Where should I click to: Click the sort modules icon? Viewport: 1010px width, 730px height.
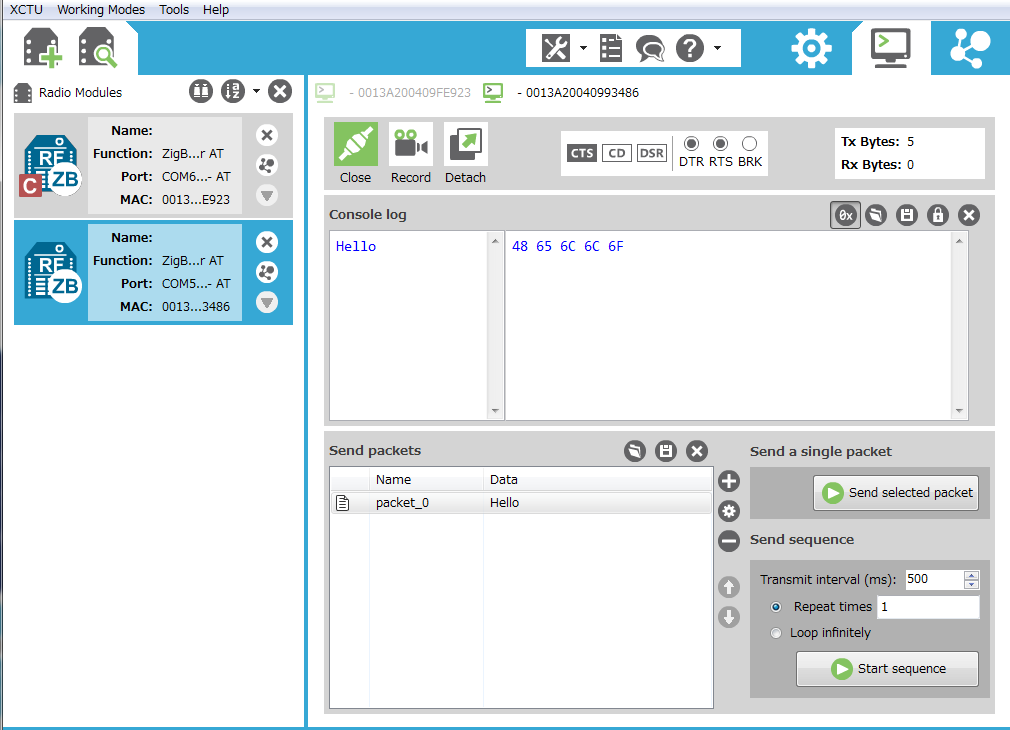(233, 91)
